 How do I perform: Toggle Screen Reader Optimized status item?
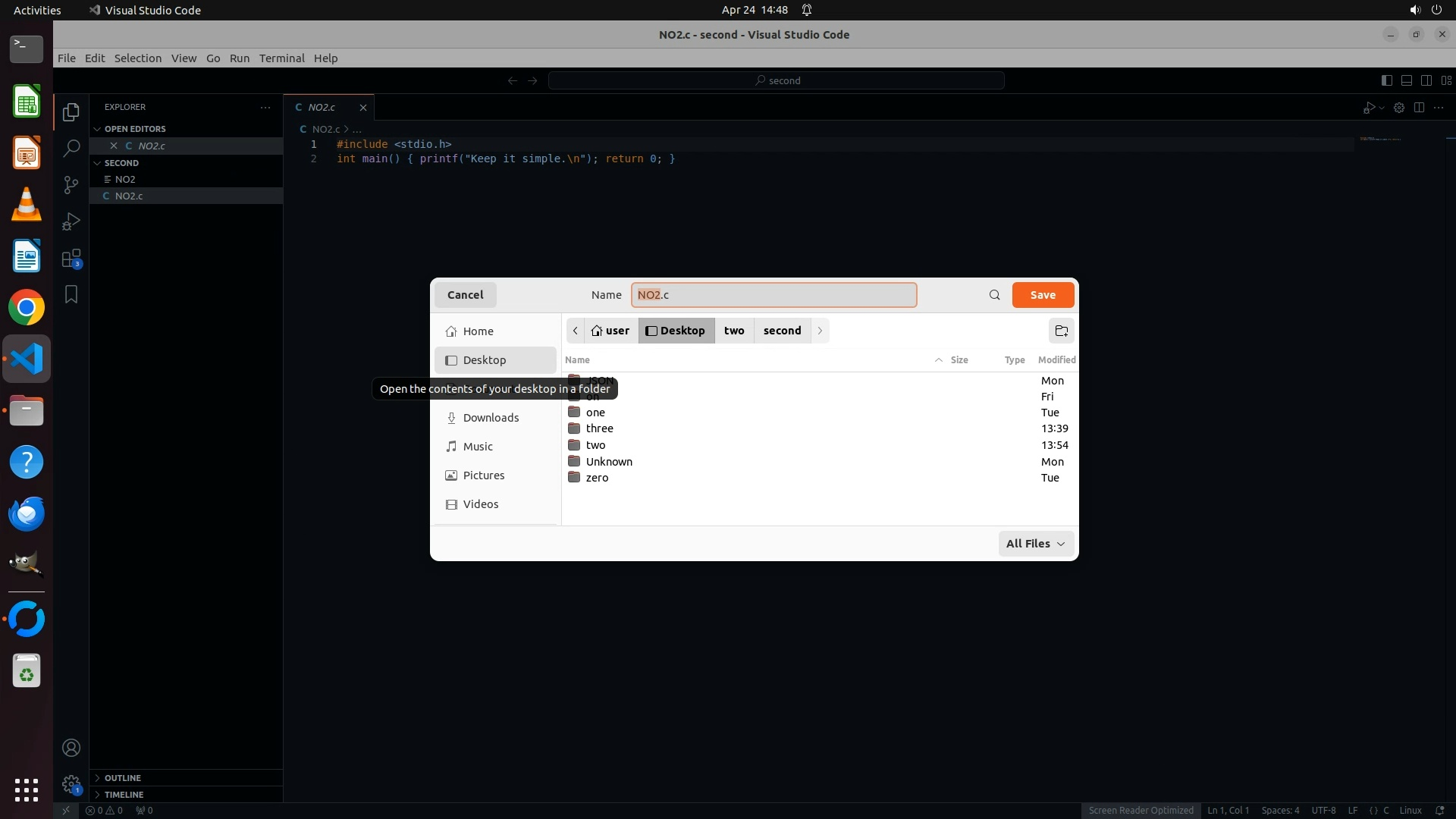click(x=1141, y=810)
